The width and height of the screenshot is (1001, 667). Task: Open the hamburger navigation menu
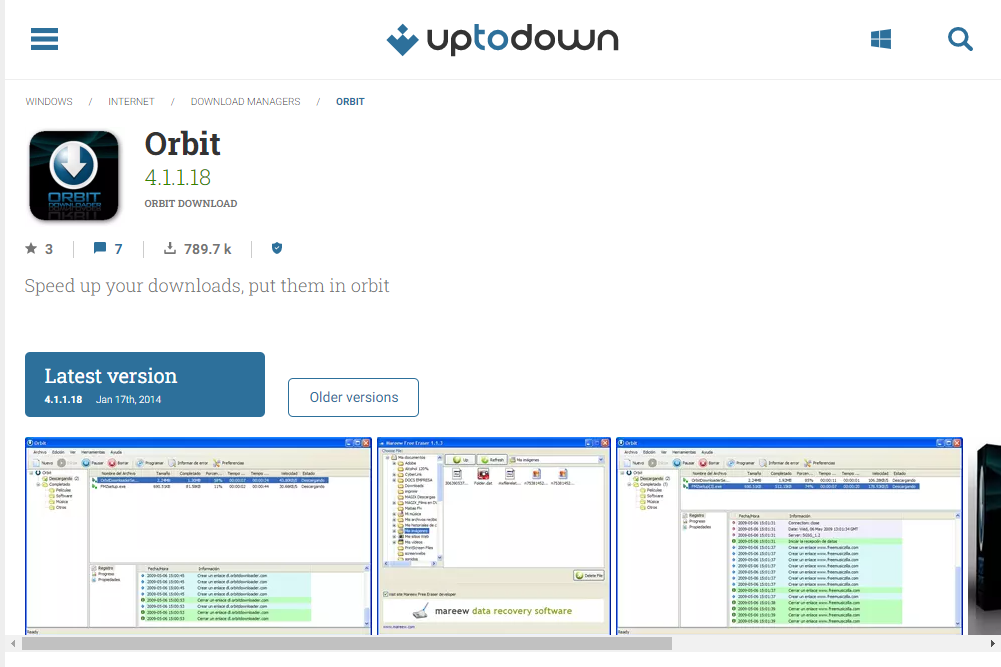click(x=44, y=39)
